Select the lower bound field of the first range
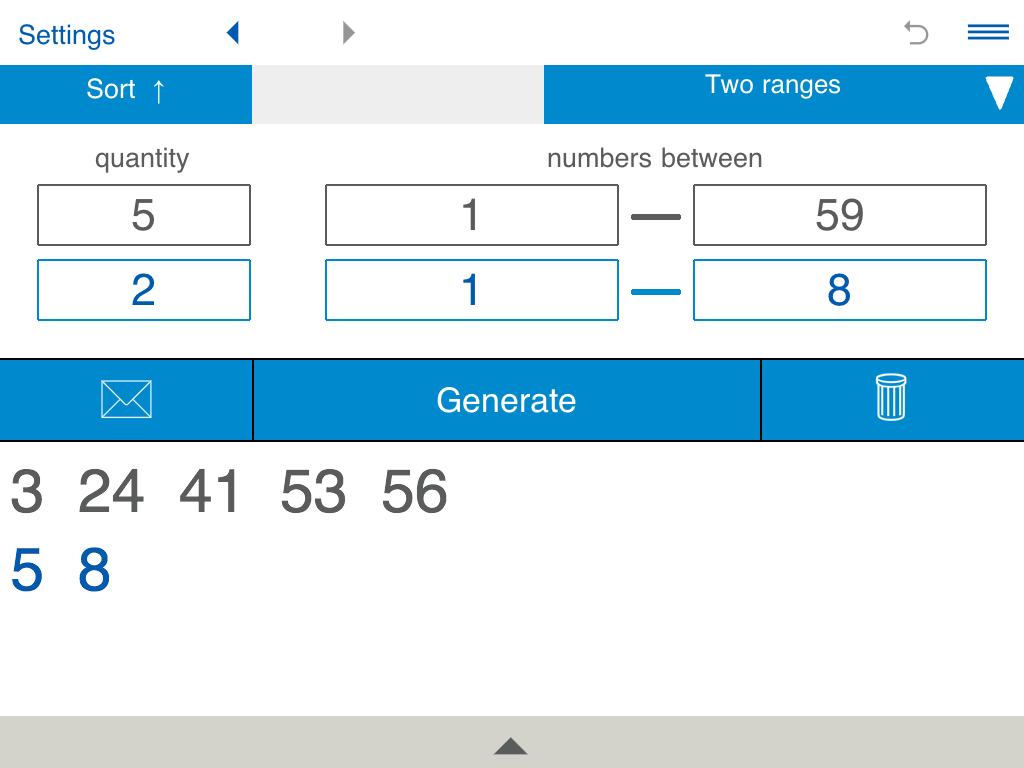The width and height of the screenshot is (1024, 768). pyautogui.click(x=471, y=215)
